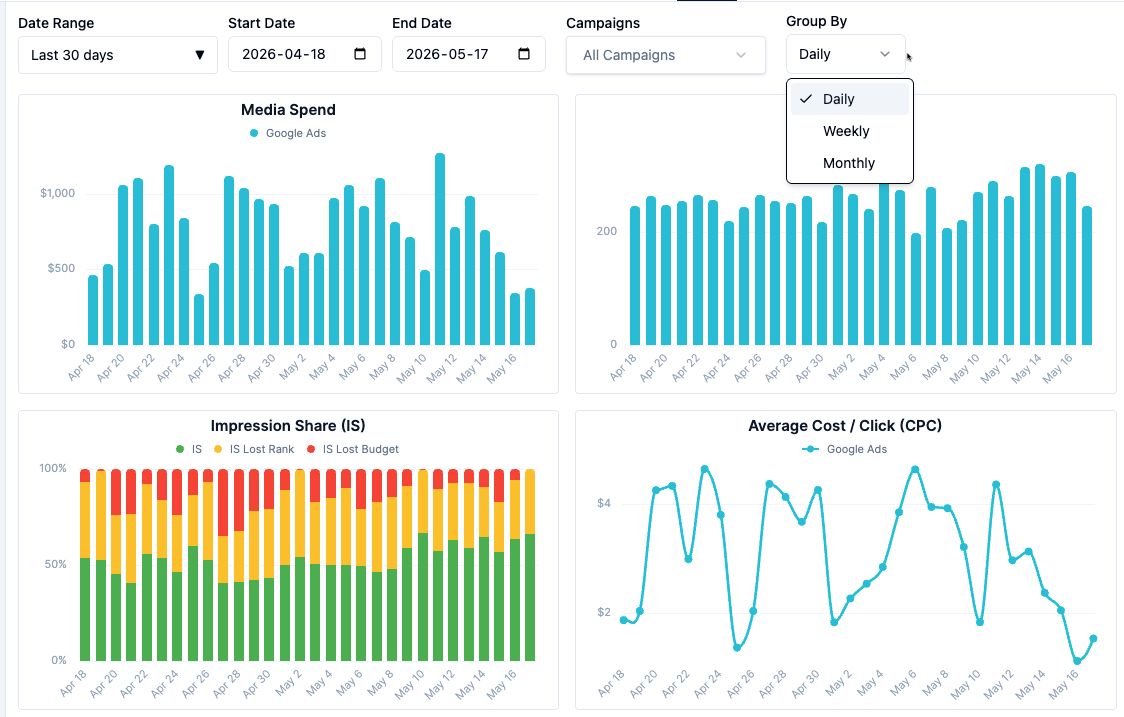Expand the All Campaigns dropdown

(x=665, y=55)
